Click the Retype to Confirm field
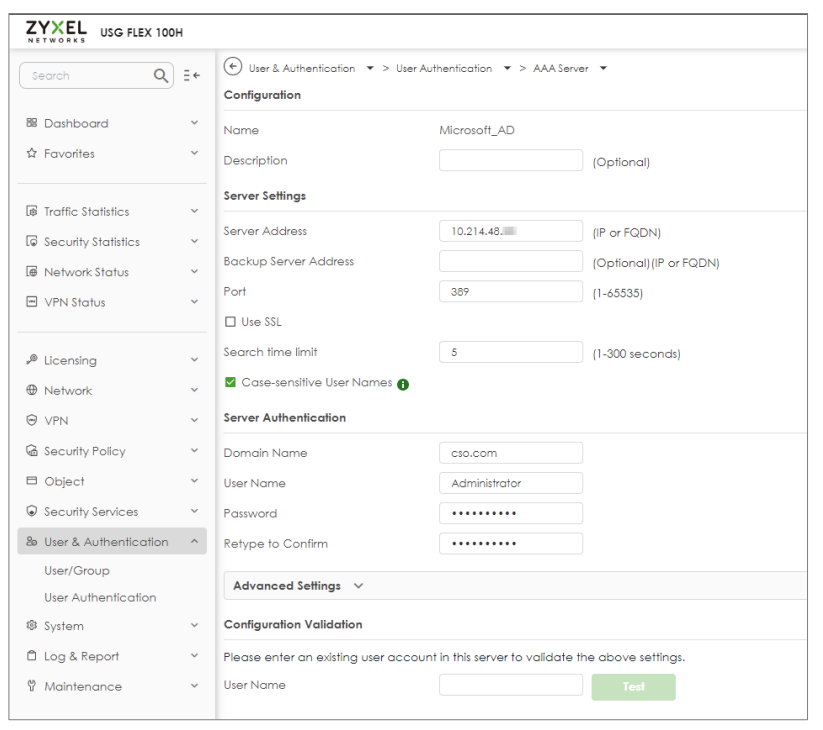 [x=511, y=544]
